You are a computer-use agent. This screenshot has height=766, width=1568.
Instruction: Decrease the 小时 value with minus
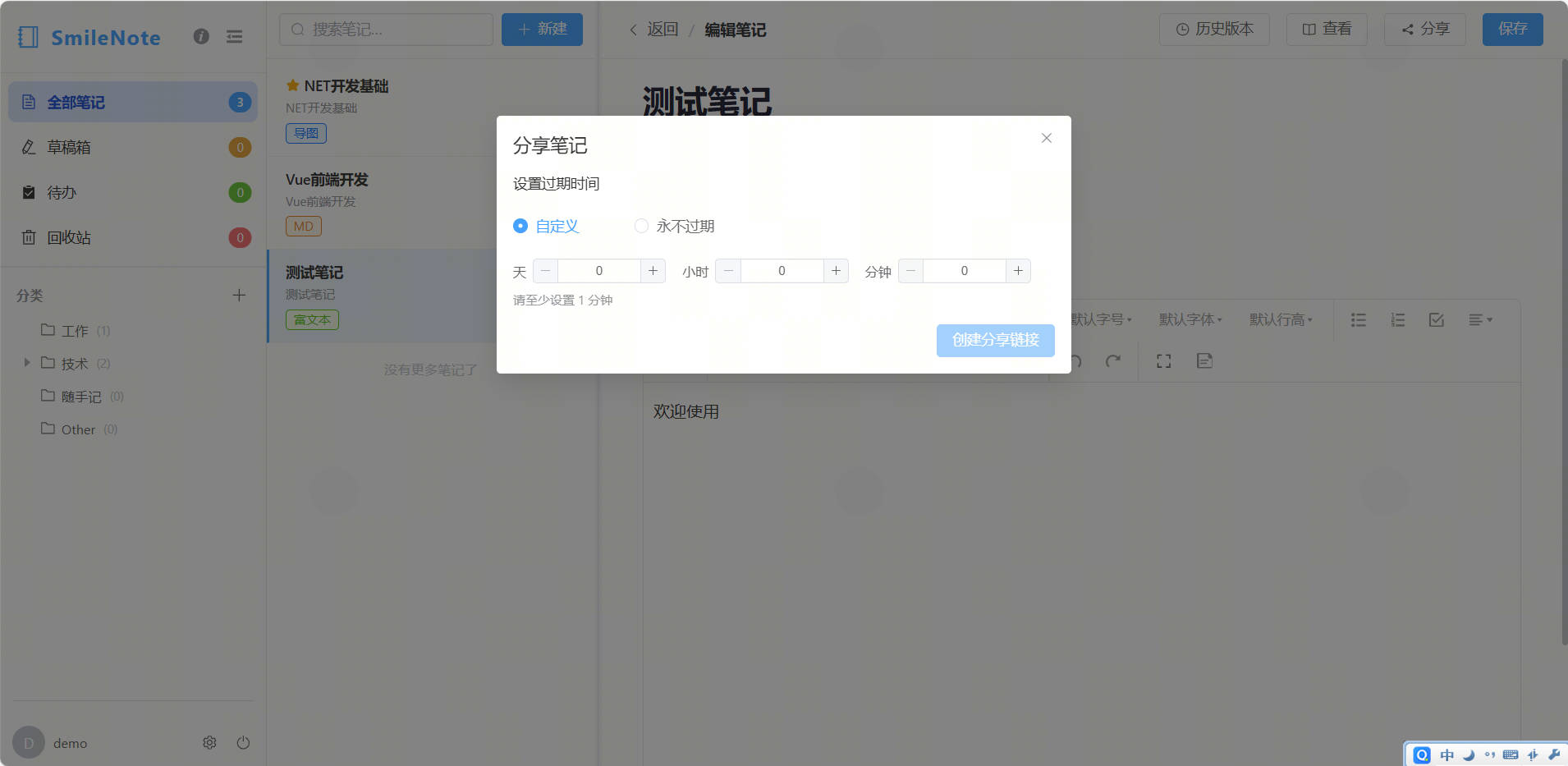coord(728,271)
